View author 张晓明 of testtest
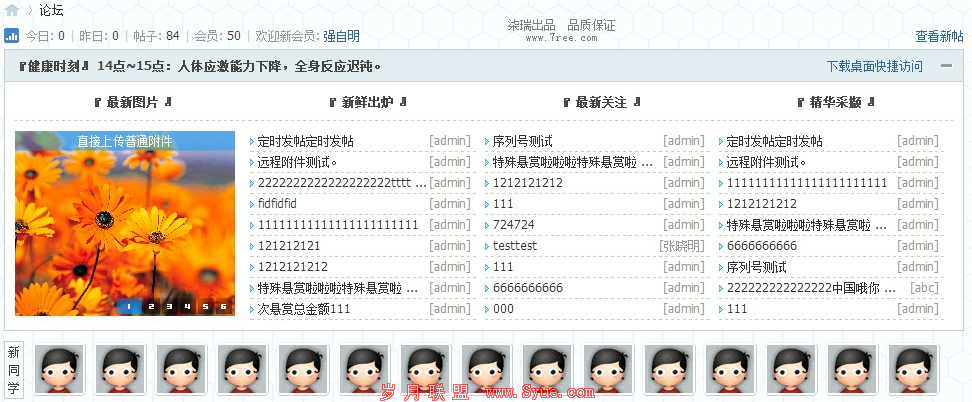 [682, 246]
